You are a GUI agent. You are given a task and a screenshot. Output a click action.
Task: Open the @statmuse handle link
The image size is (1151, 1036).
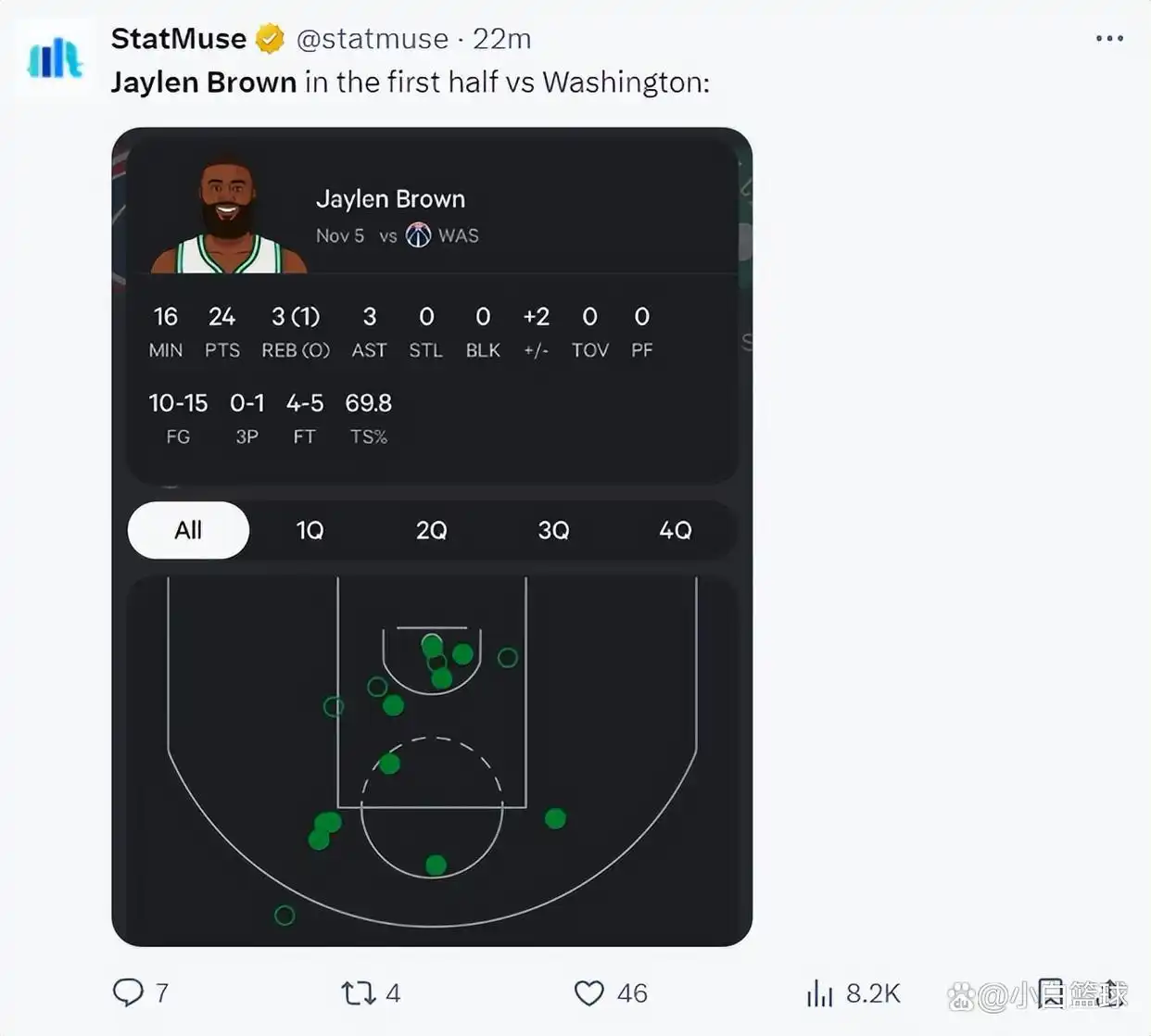372,39
